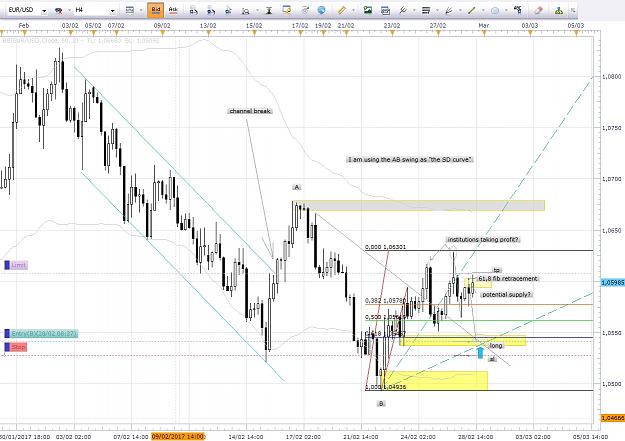Click the time axis marker under 17/02

300,34
